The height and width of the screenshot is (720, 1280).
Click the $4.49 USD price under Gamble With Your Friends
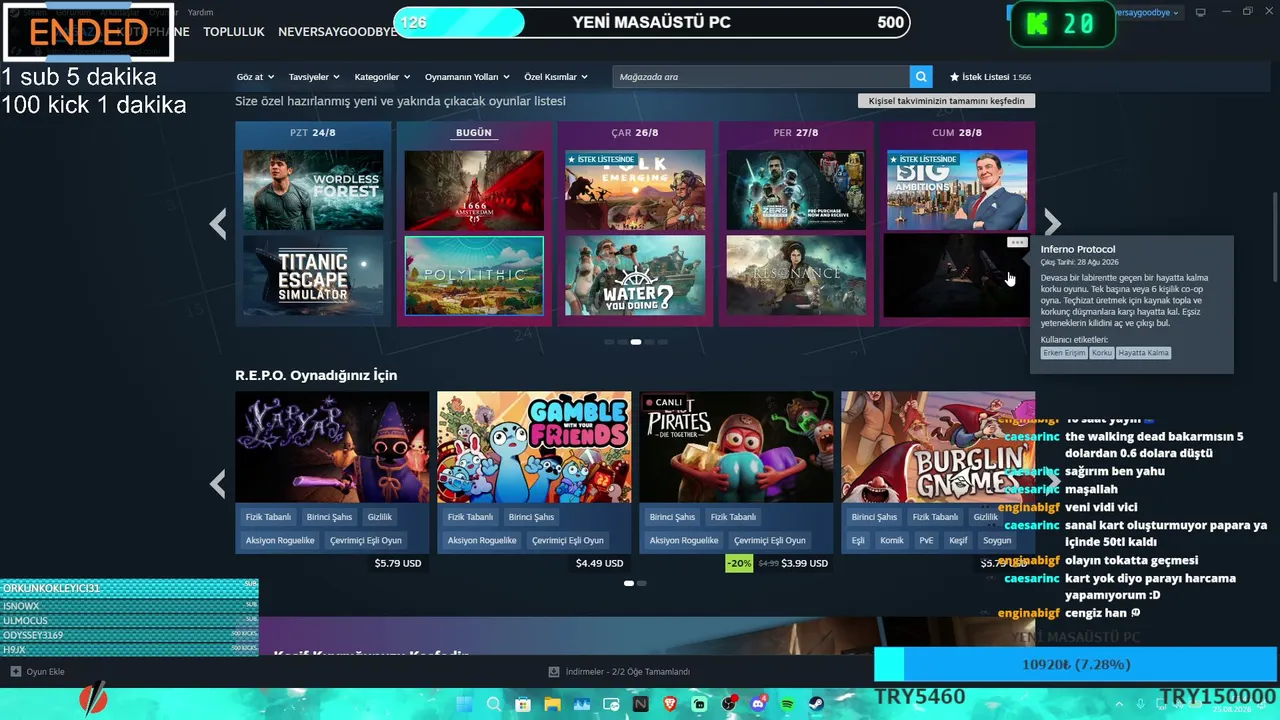599,563
